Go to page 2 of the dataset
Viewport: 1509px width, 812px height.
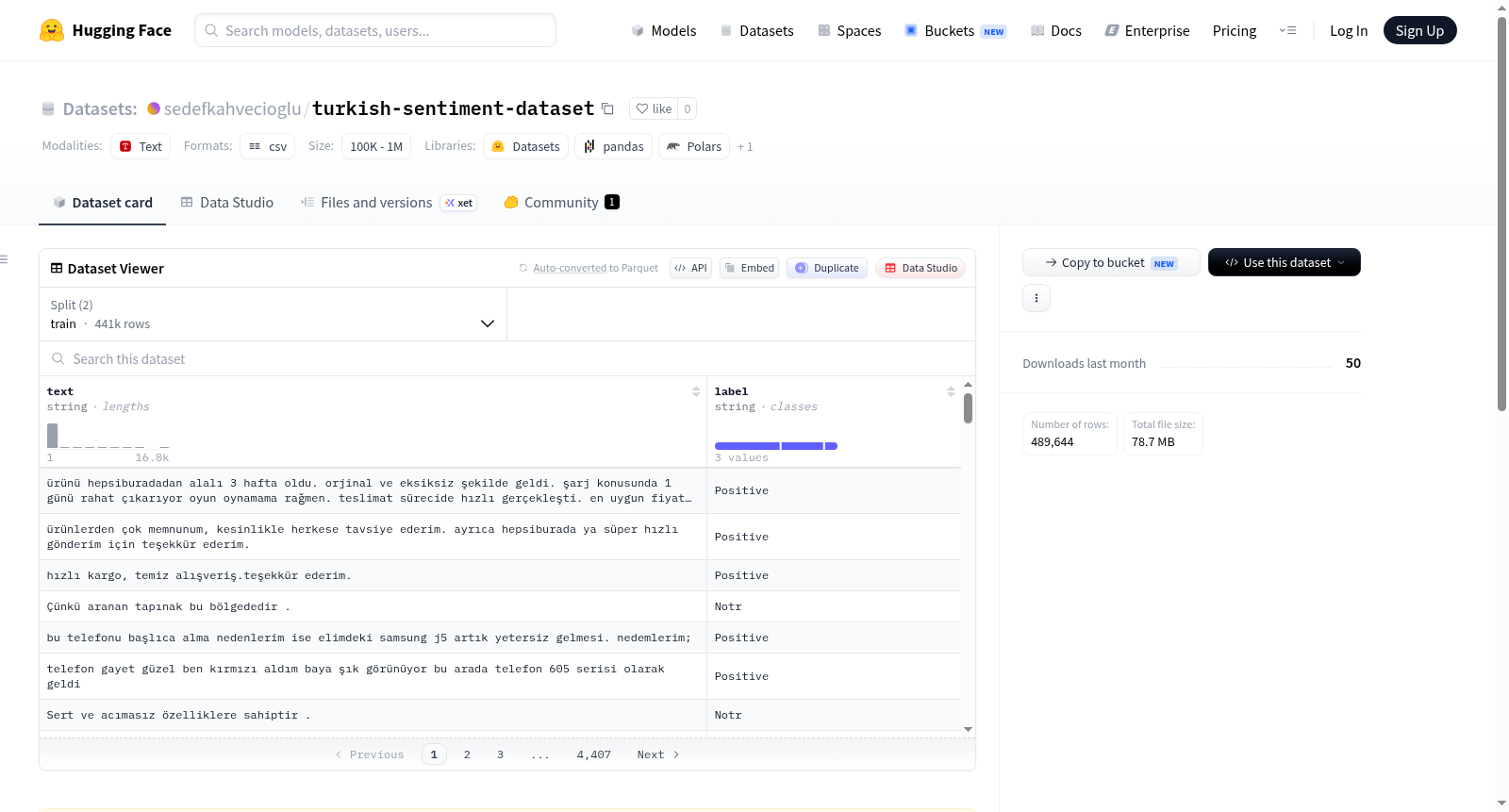click(467, 754)
